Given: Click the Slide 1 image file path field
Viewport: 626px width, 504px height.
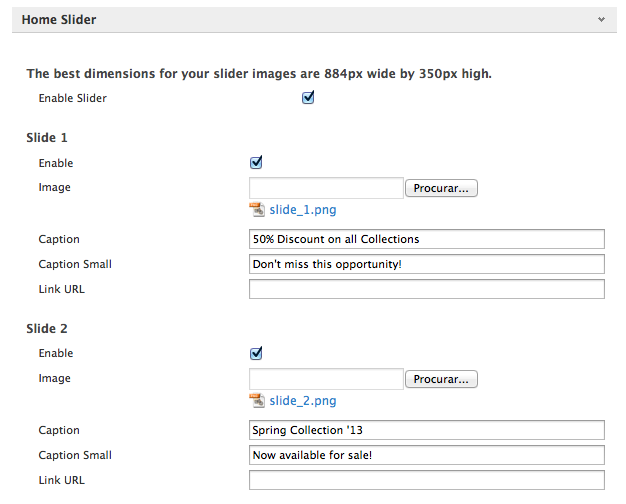Looking at the screenshot, I should [x=326, y=188].
